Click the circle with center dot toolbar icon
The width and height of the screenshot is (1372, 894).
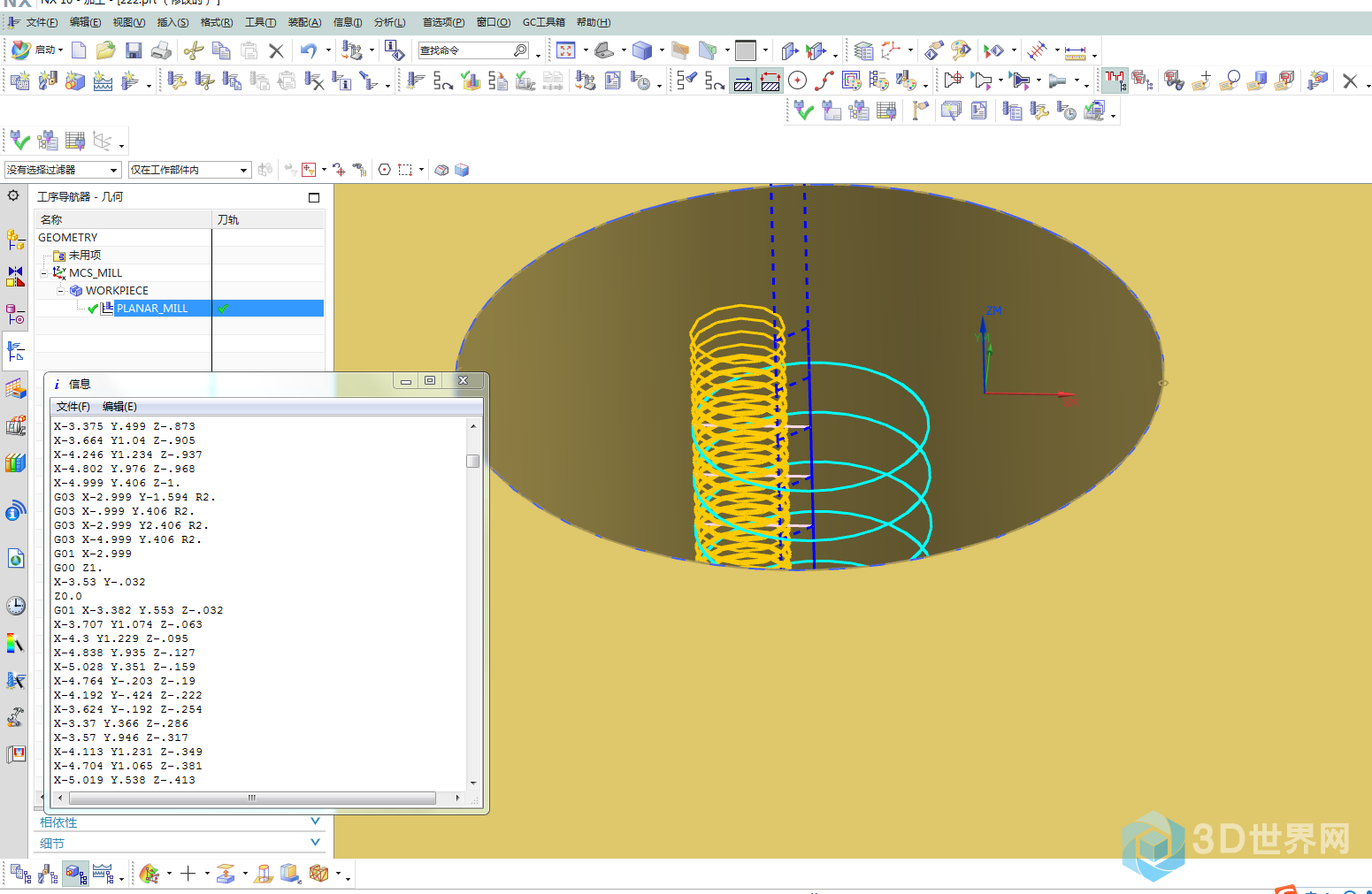pos(797,81)
